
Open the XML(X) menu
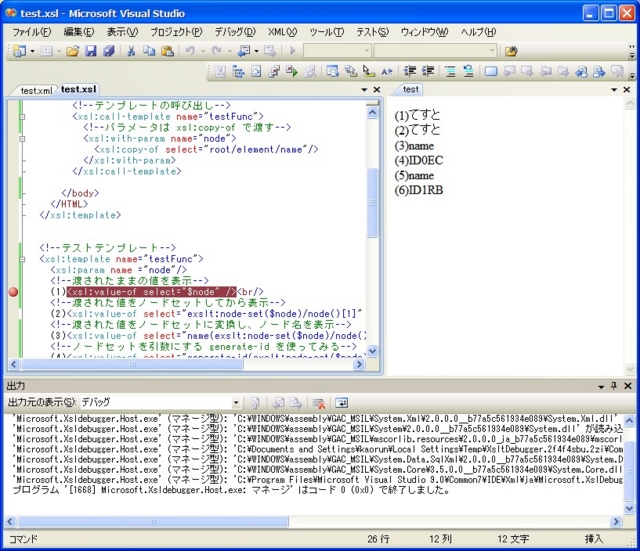coord(282,32)
